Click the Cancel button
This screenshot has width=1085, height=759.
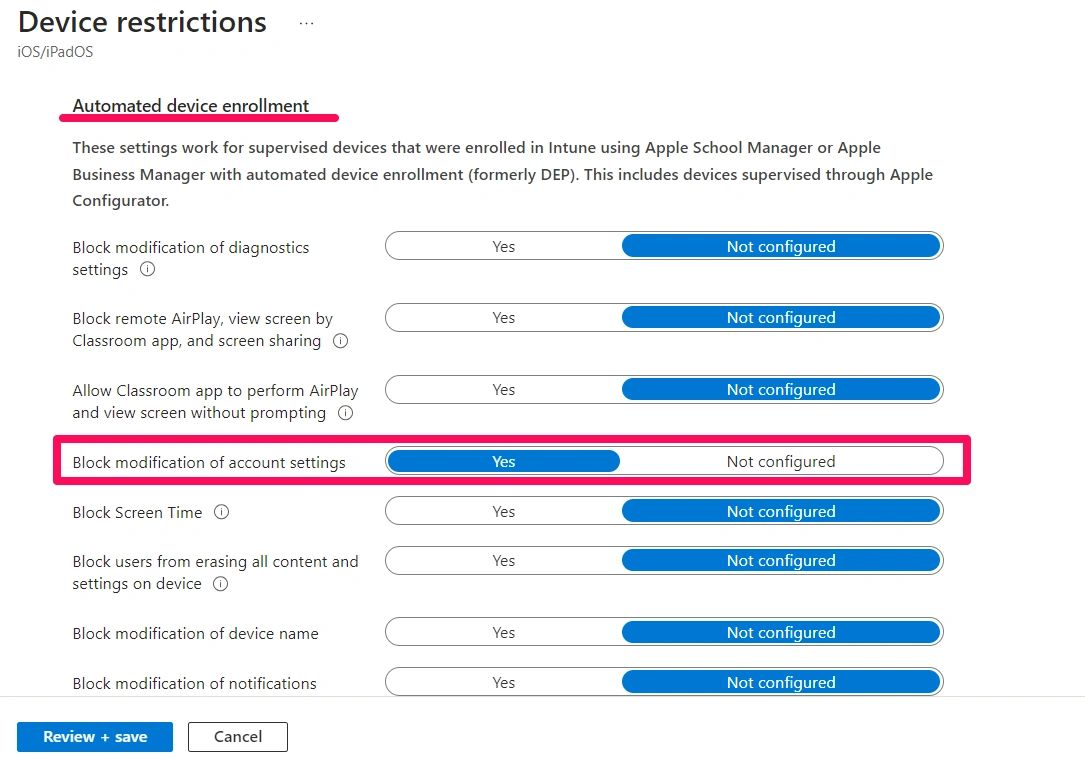pyautogui.click(x=237, y=737)
